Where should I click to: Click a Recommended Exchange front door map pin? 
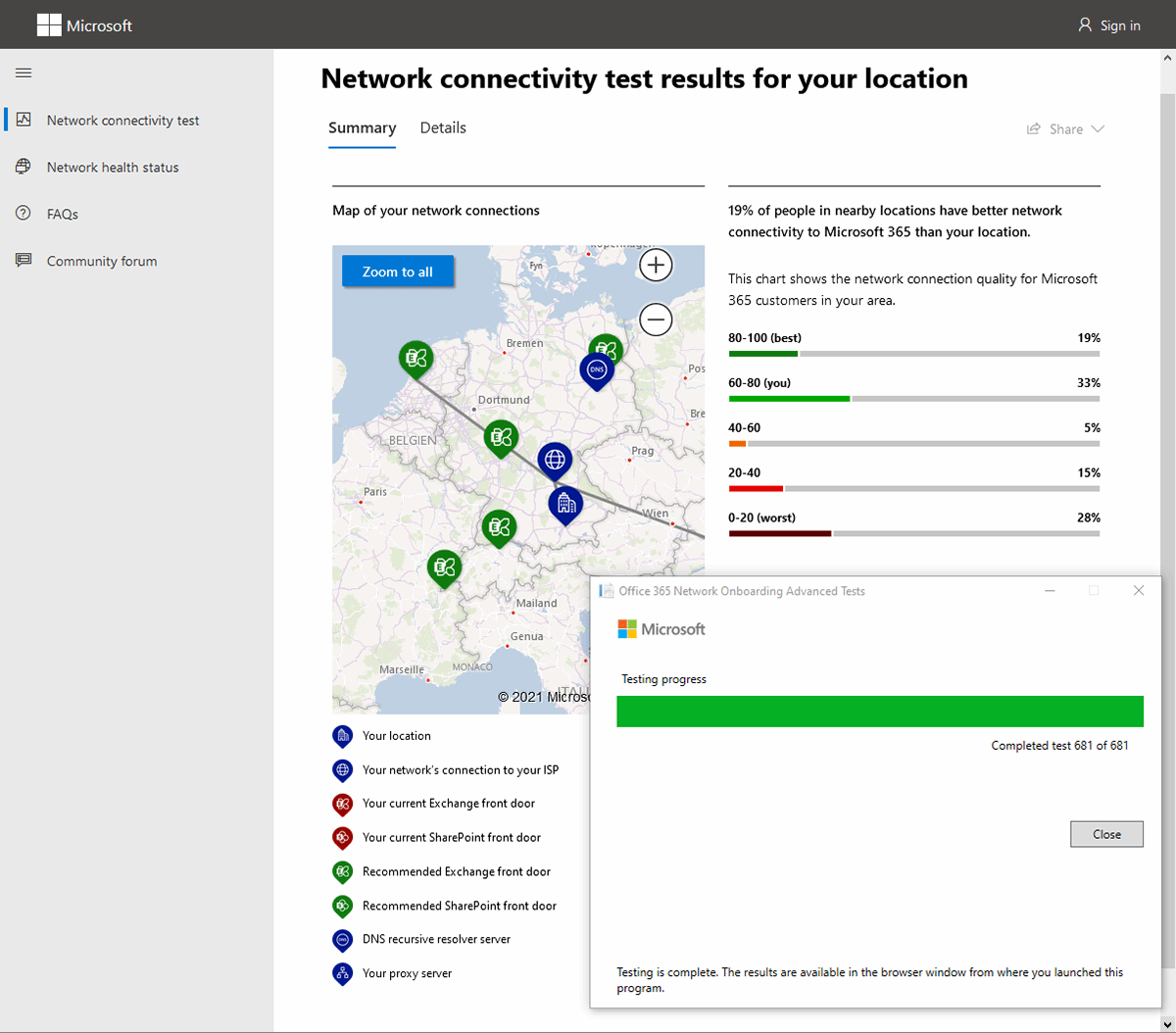[x=502, y=437]
